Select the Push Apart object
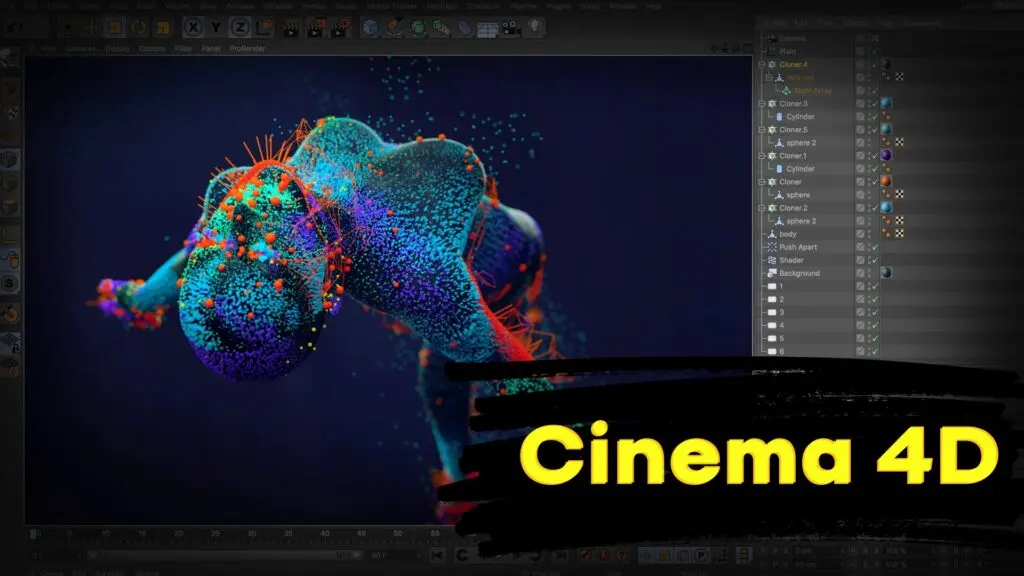The height and width of the screenshot is (576, 1024). point(798,247)
